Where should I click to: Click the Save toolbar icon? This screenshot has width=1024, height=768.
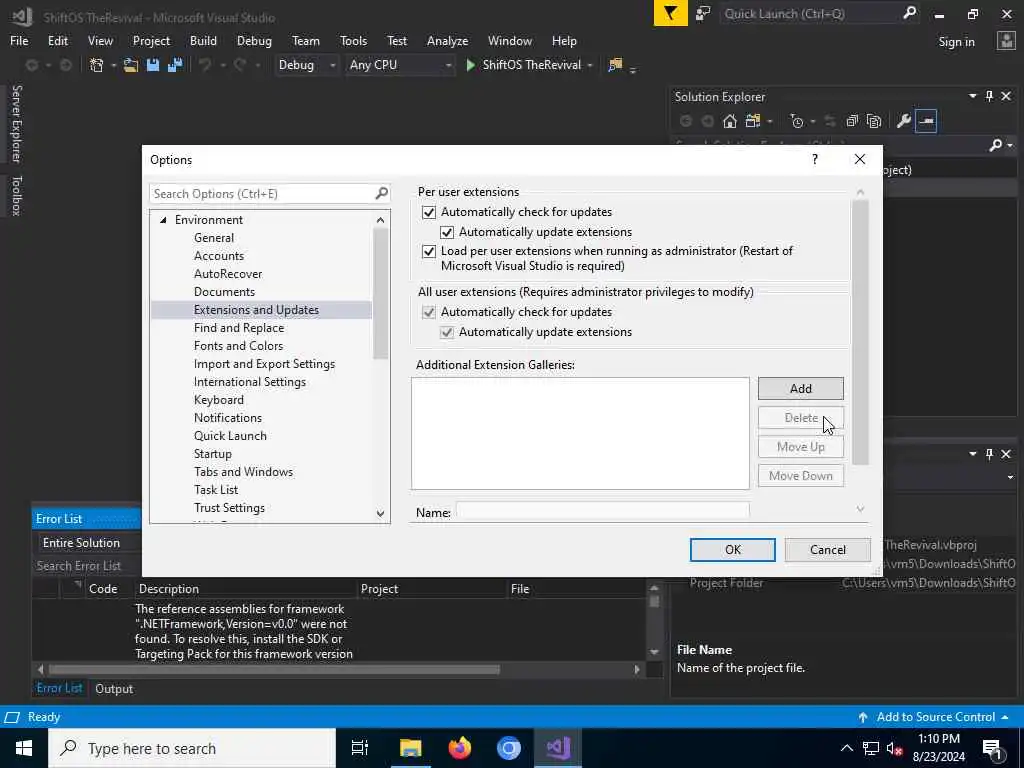click(x=153, y=65)
